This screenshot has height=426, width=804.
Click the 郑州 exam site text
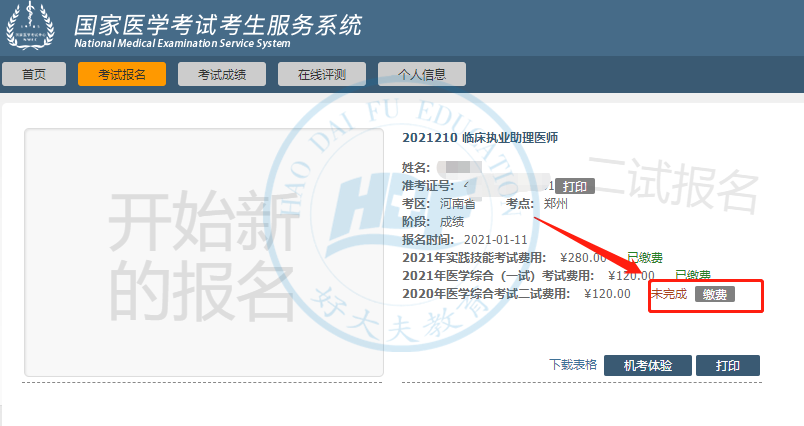pos(556,204)
